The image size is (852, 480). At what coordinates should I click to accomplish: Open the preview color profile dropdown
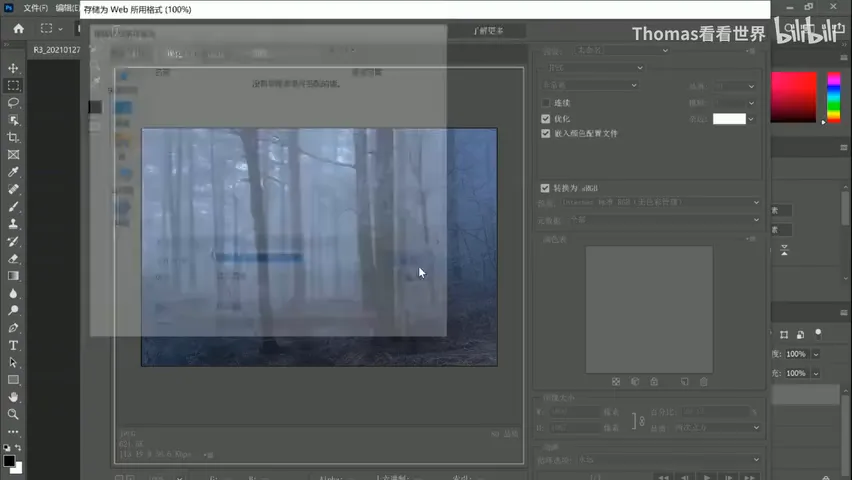click(x=661, y=202)
